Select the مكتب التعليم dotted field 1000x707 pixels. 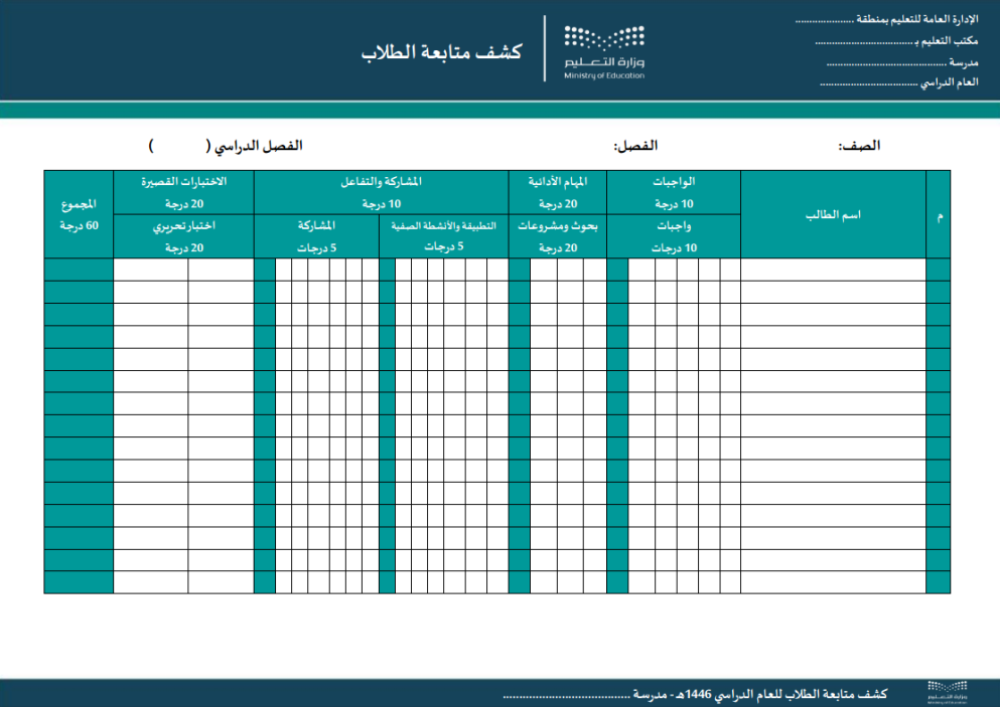864,42
